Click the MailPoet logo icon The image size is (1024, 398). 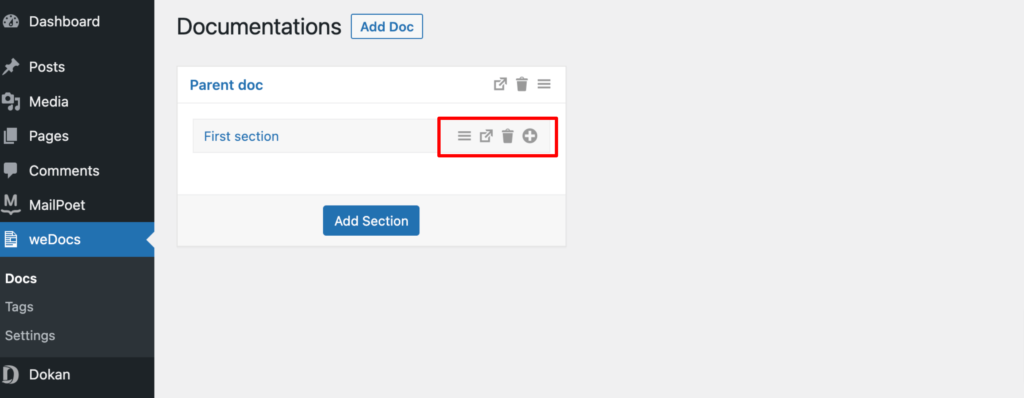coord(11,205)
